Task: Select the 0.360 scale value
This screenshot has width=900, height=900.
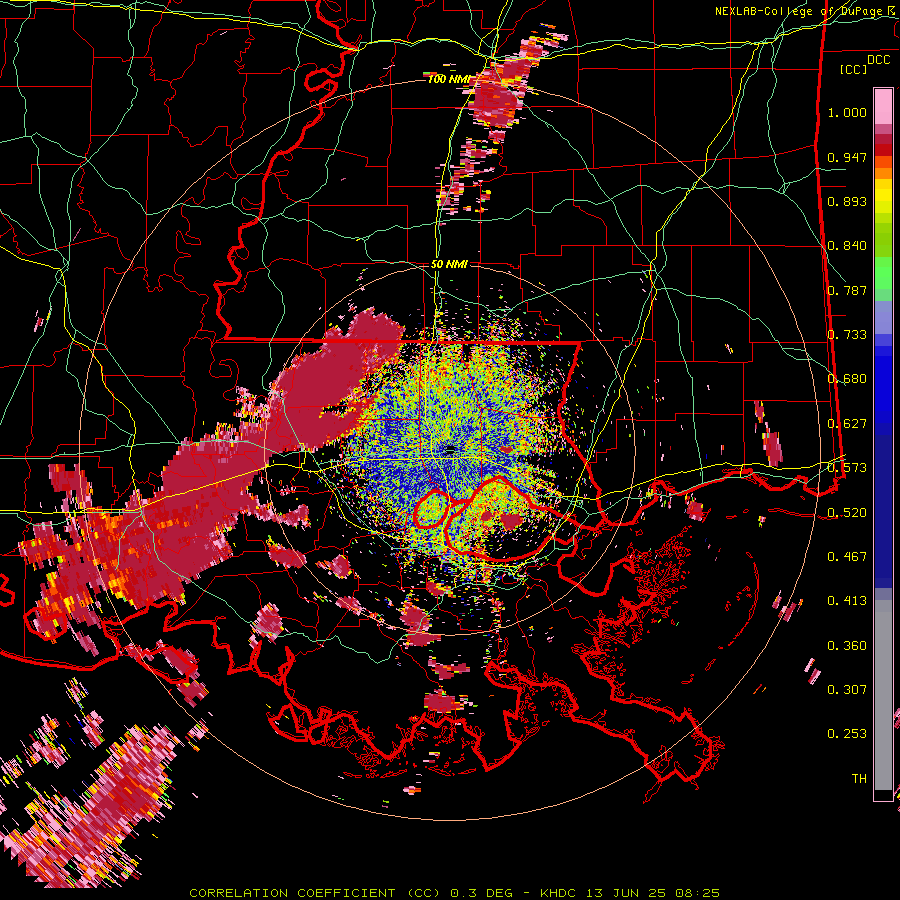Action: [x=847, y=646]
